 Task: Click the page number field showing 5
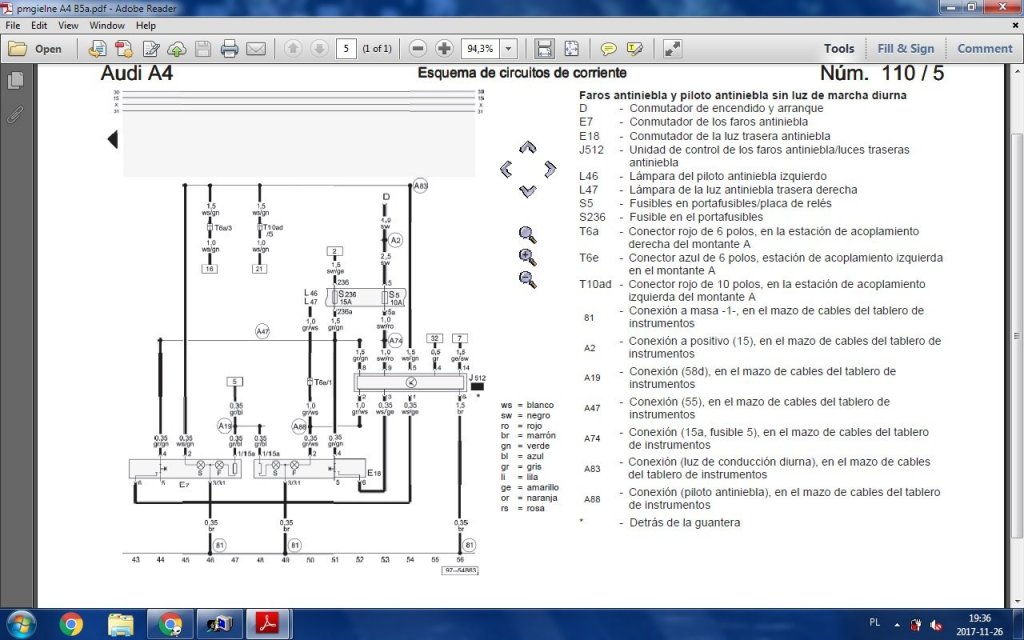[x=346, y=49]
